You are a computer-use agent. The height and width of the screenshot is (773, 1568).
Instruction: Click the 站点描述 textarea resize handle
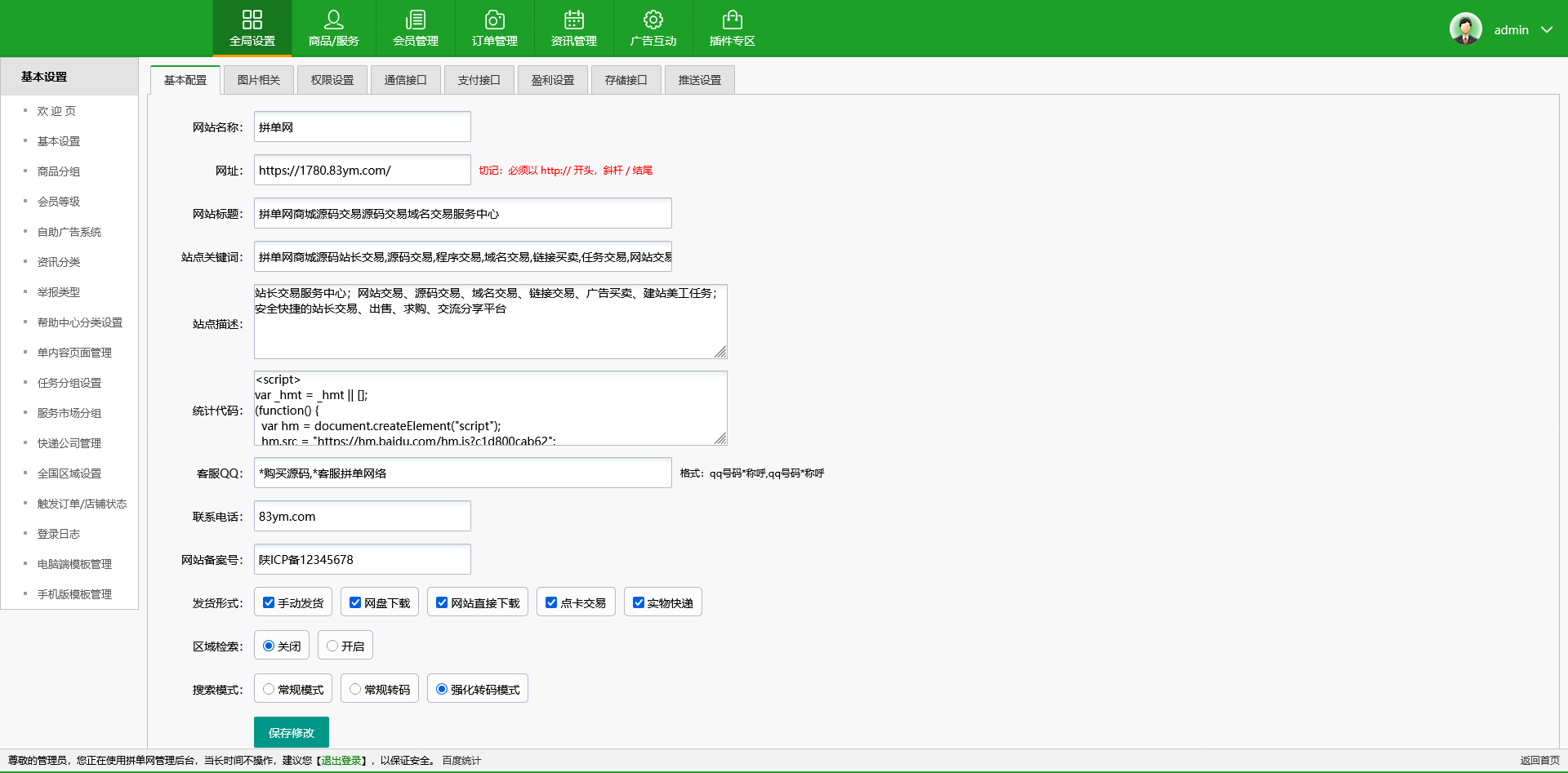(720, 352)
